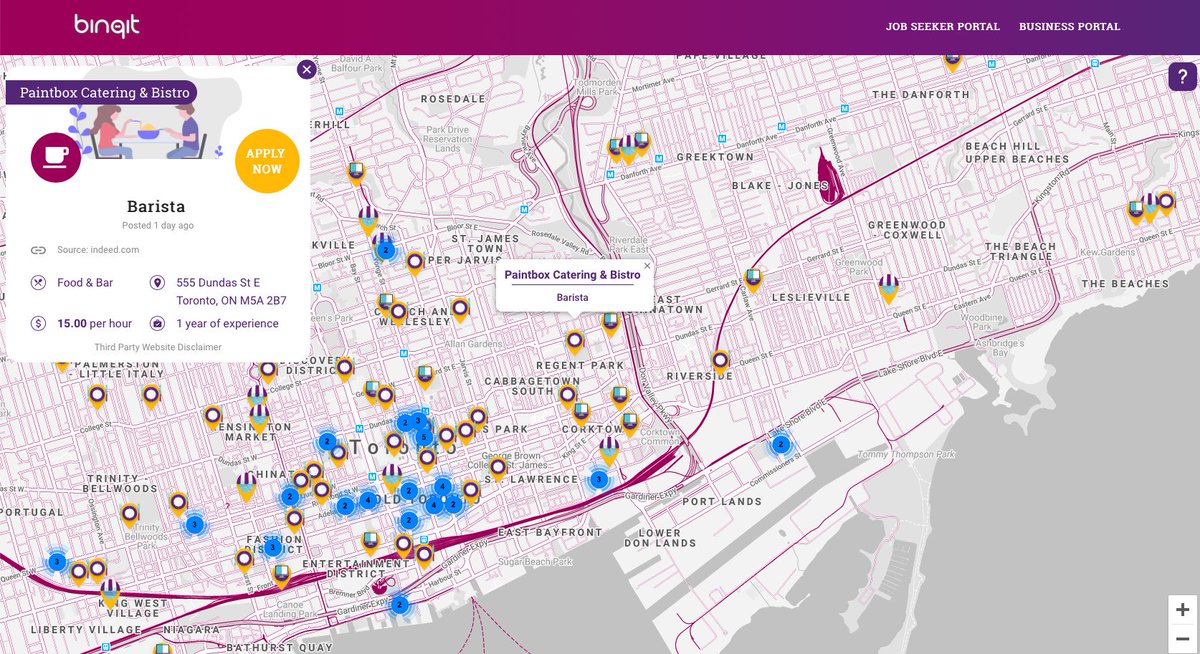Click the Food & Bar category text
The image size is (1200, 654).
pyautogui.click(x=85, y=283)
